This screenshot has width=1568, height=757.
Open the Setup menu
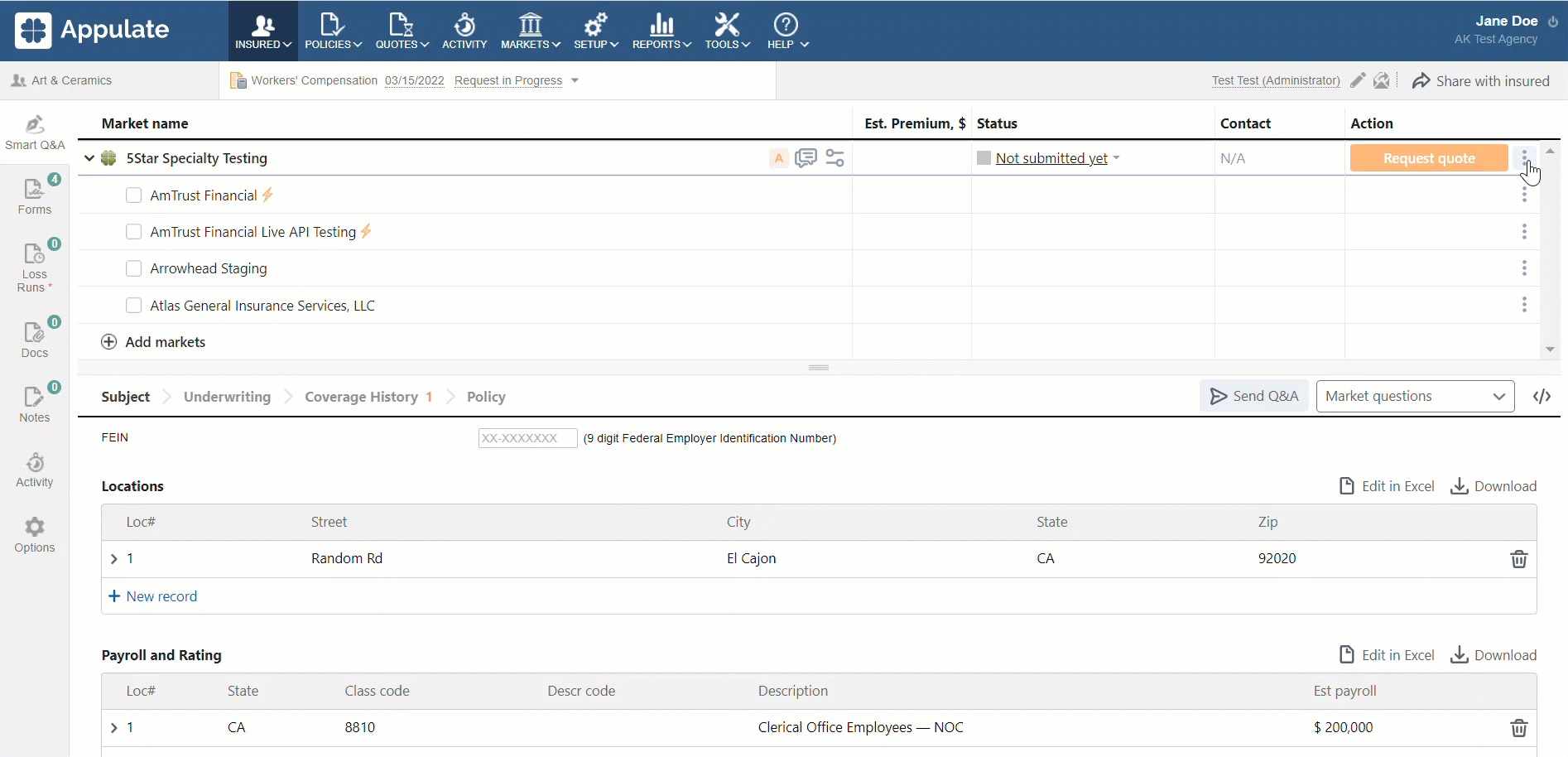(x=596, y=31)
